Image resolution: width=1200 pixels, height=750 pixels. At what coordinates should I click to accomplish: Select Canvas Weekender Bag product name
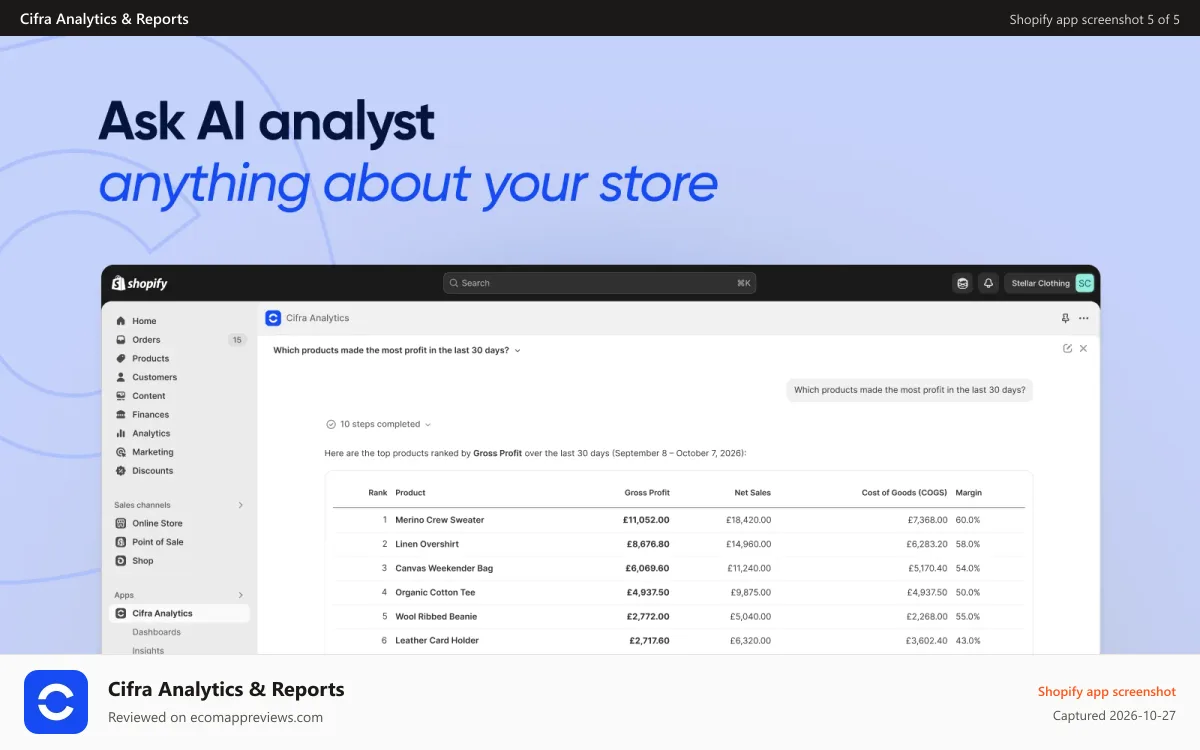click(444, 568)
